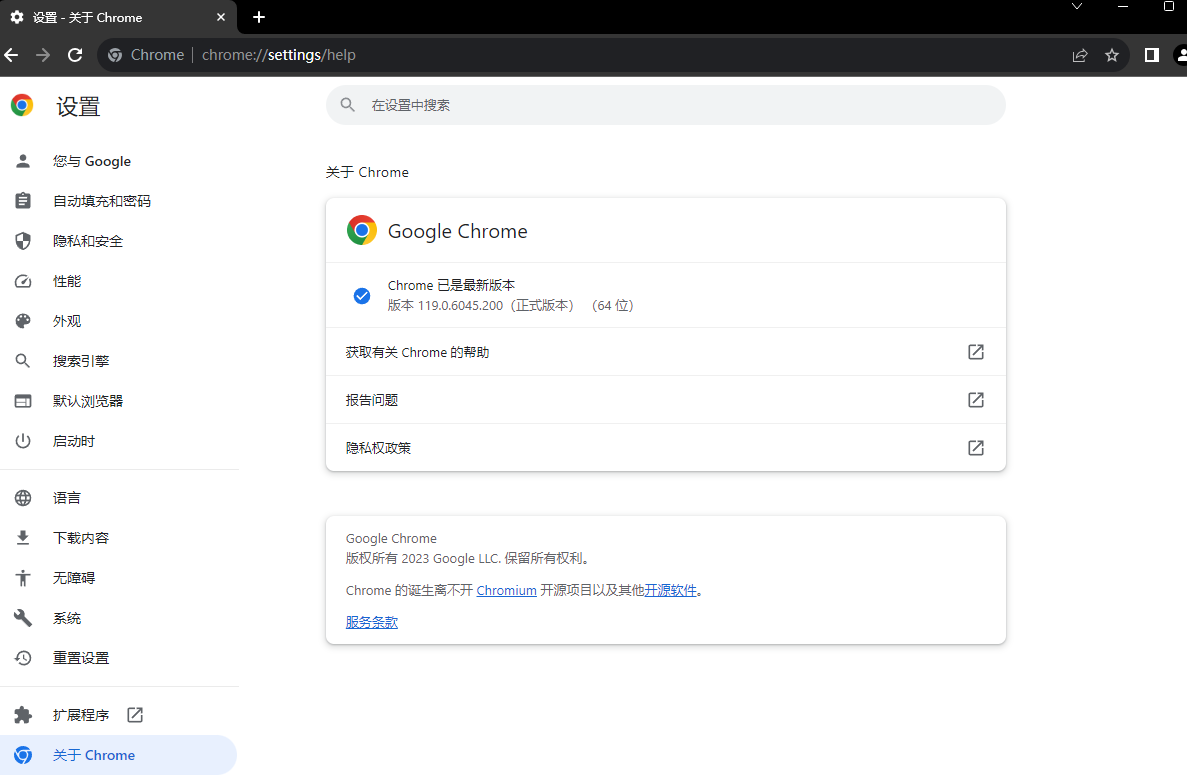Screen dimensions: 1187x780
Task: Toggle the browser side panel icon
Action: 1151,55
